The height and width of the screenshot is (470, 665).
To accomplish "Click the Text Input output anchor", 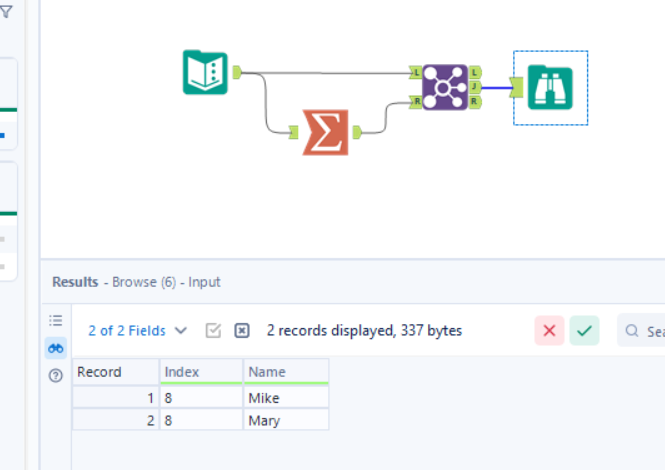I will click(x=237, y=72).
